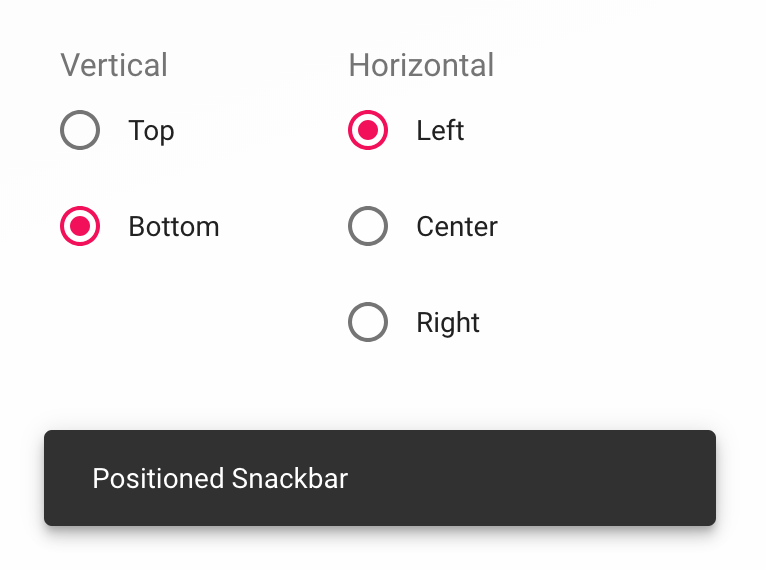This screenshot has height=570, width=766.
Task: Click the "Top" option label text
Action: (x=151, y=131)
